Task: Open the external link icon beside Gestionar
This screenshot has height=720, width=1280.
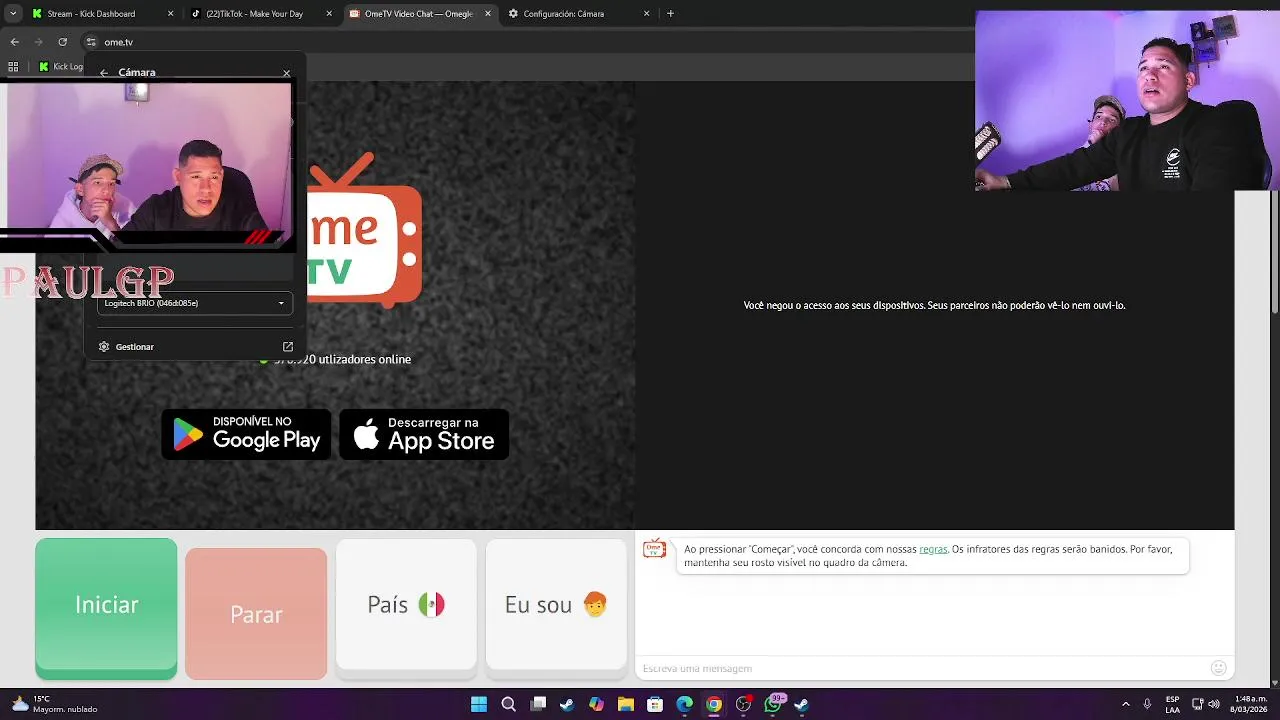Action: tap(288, 347)
